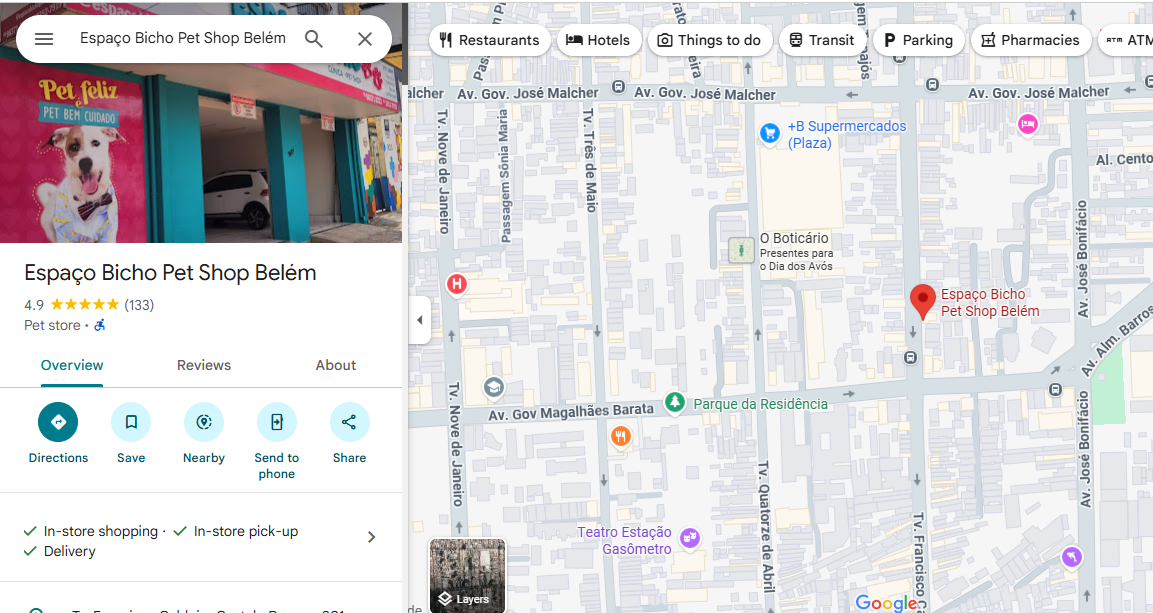Image resolution: width=1153 pixels, height=613 pixels.
Task: Click the +B Supermercados (Plaza) label
Action: point(846,135)
